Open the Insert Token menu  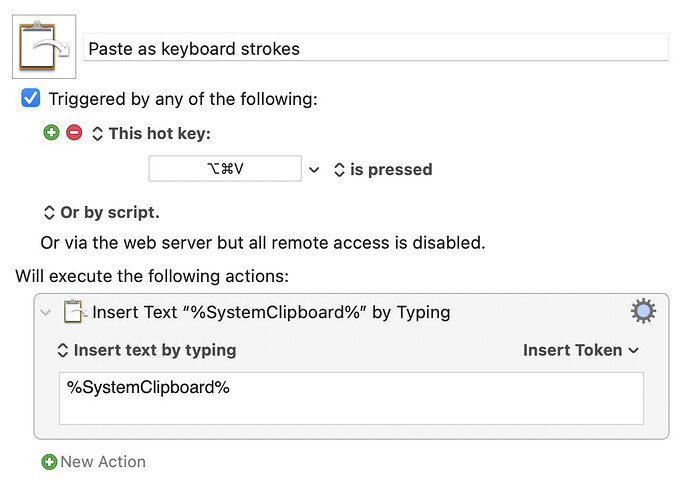coord(580,350)
